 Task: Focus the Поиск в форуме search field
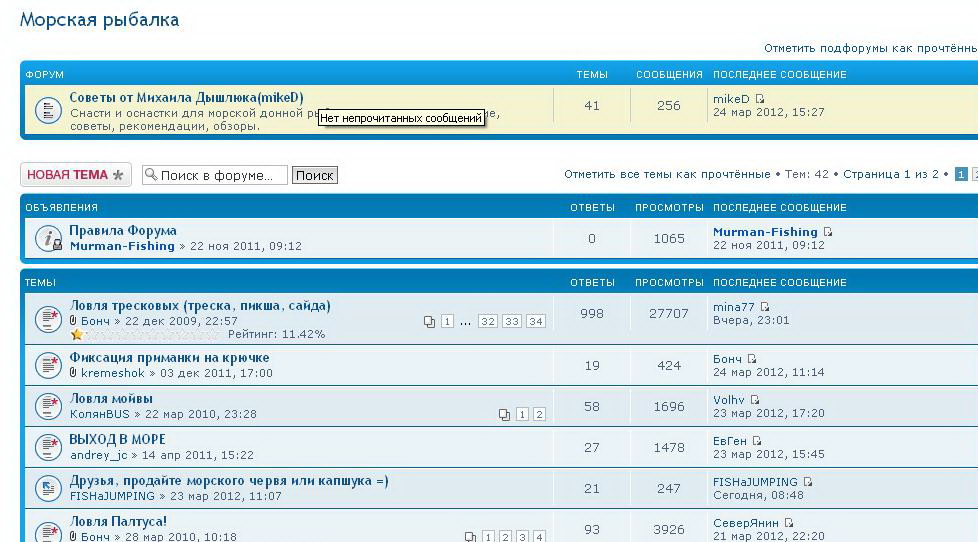coord(222,175)
